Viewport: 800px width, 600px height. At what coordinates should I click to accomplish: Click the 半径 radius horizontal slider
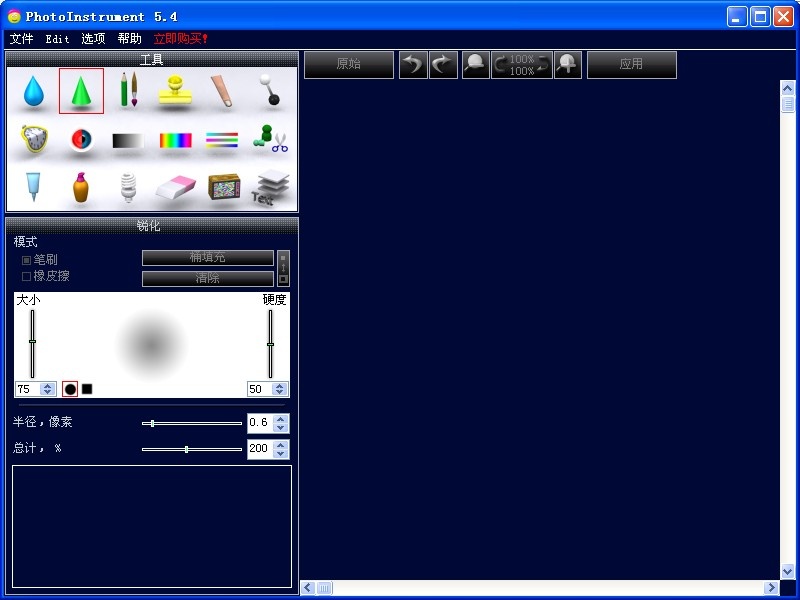point(192,423)
